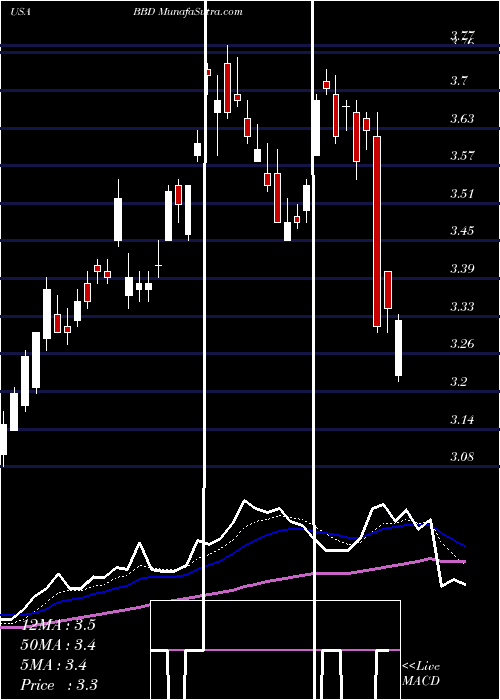Screen dimensions: 500x700
Task: Click the '50MA : 3.4' legend text
Action: pyautogui.click(x=58, y=645)
